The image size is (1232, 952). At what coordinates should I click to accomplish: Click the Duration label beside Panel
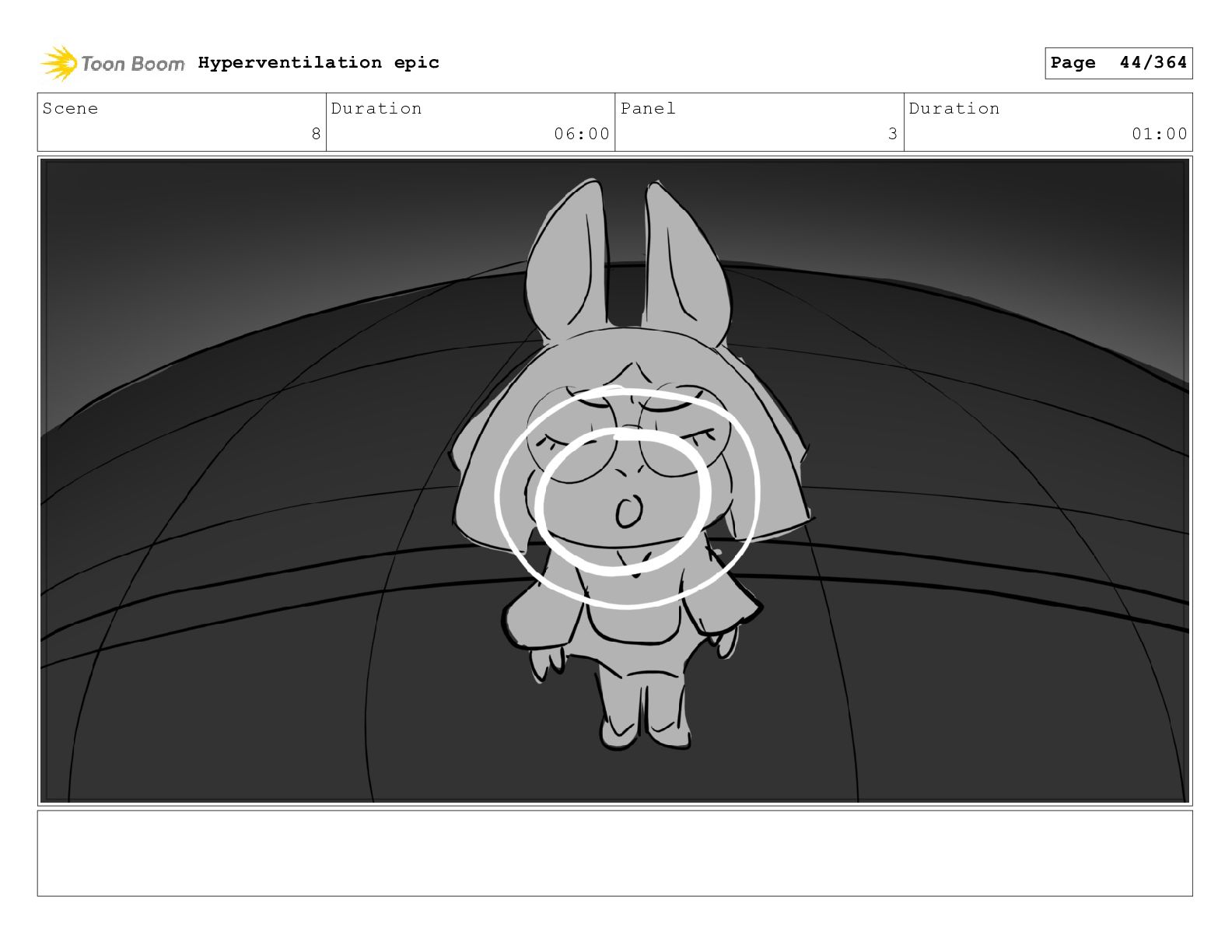pos(954,108)
